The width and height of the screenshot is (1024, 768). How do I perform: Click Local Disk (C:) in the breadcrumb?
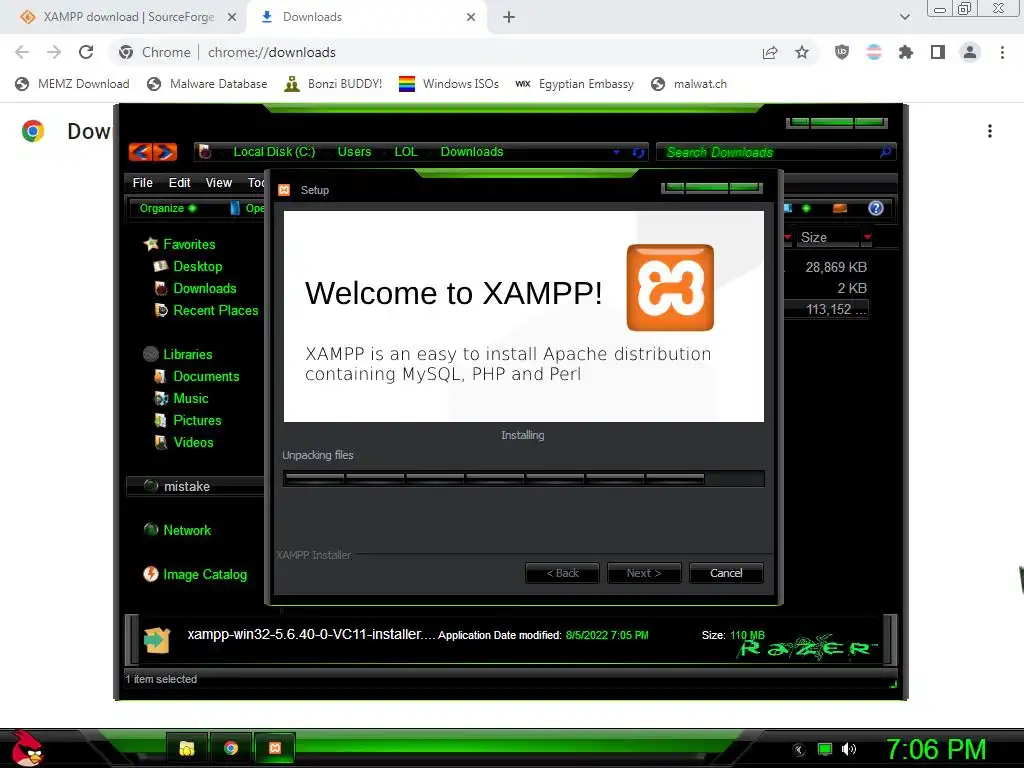click(274, 152)
